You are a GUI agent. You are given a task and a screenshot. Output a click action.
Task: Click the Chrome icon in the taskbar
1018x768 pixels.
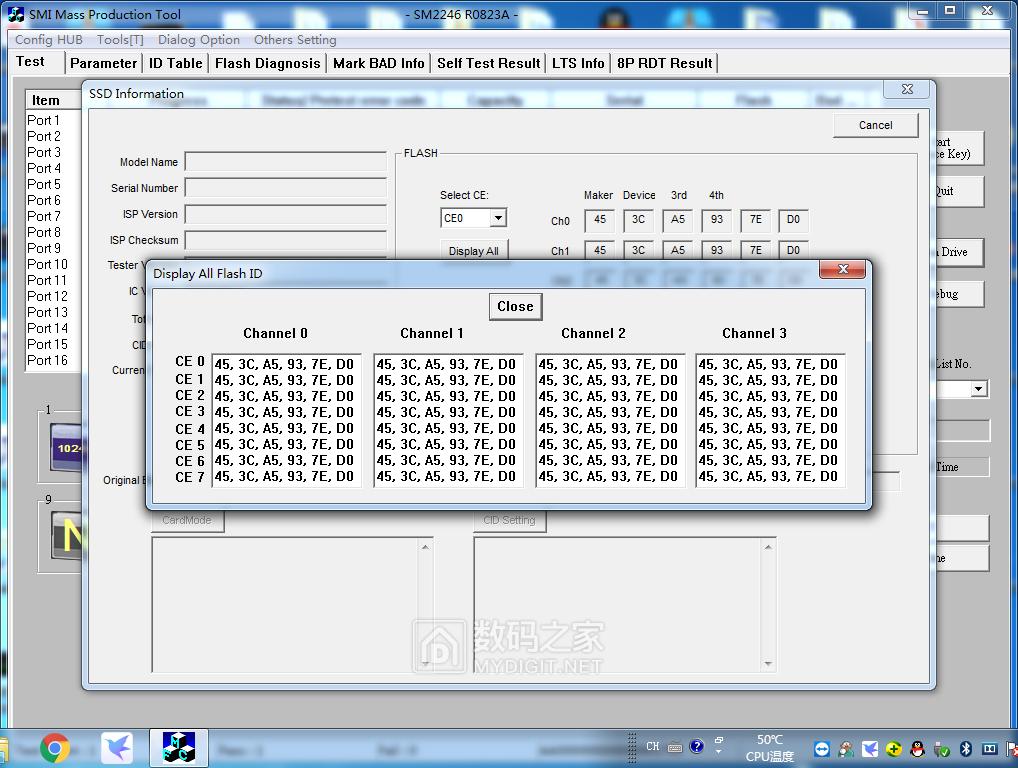tap(54, 748)
